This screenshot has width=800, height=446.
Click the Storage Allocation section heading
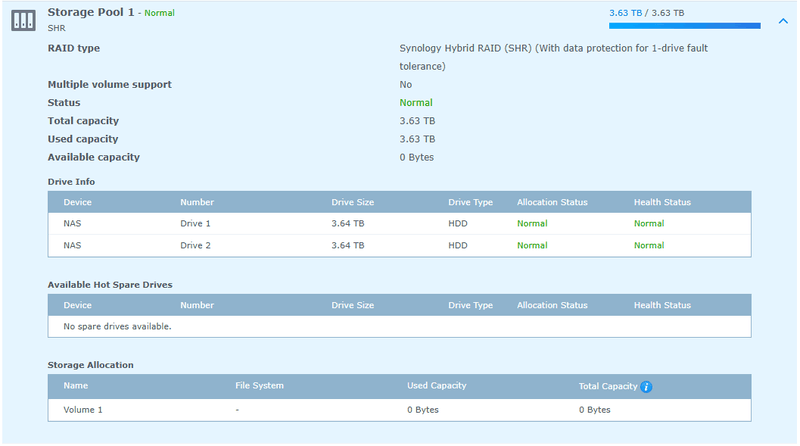pos(90,365)
